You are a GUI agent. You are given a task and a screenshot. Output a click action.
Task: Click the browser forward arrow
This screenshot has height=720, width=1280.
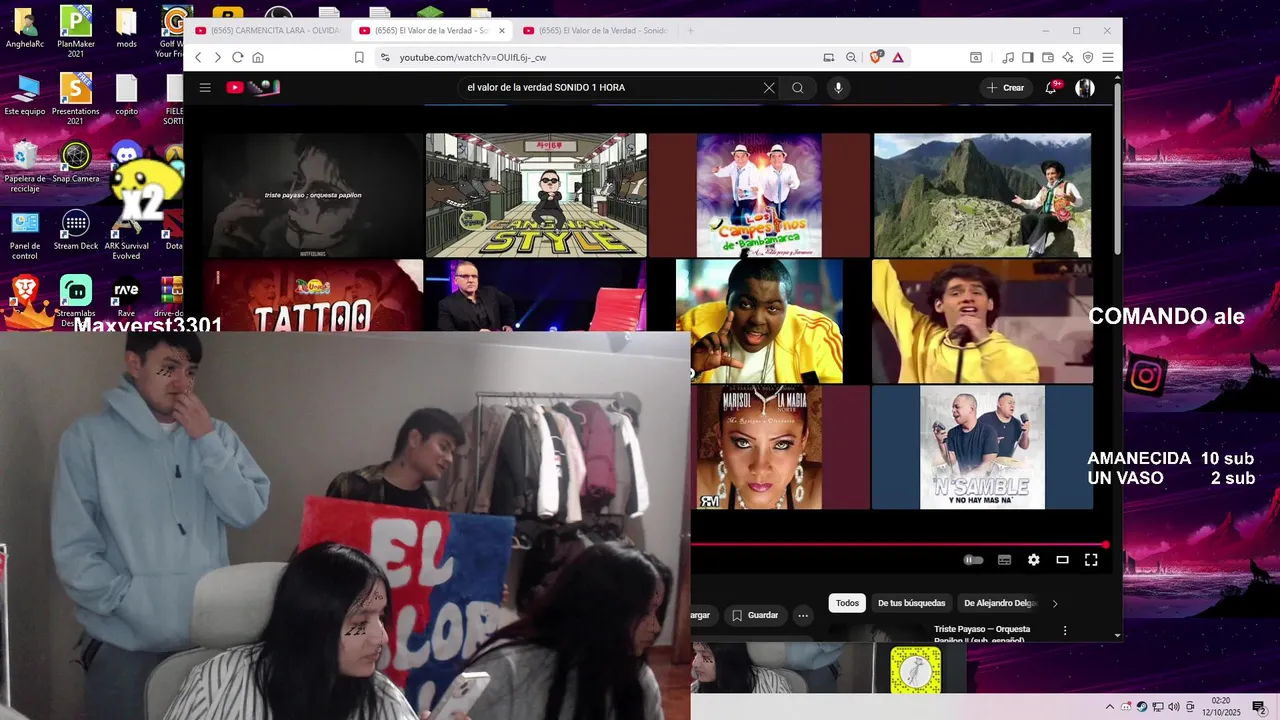(217, 58)
